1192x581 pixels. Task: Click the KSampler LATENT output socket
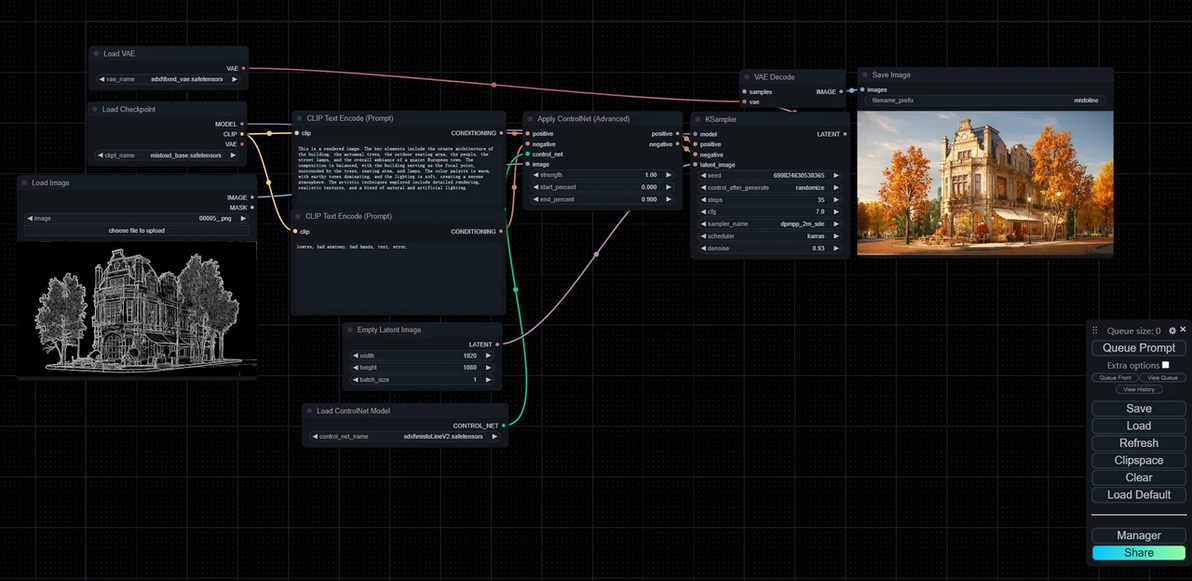pyautogui.click(x=845, y=134)
